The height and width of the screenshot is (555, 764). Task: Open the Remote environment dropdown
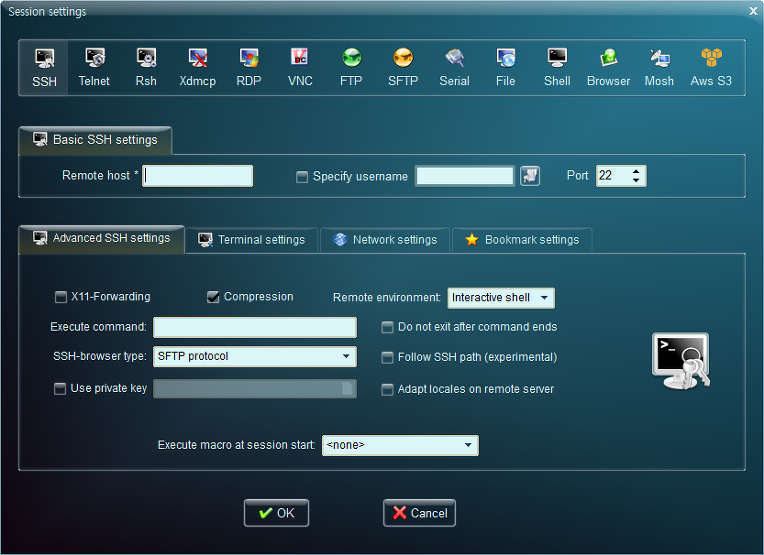501,298
